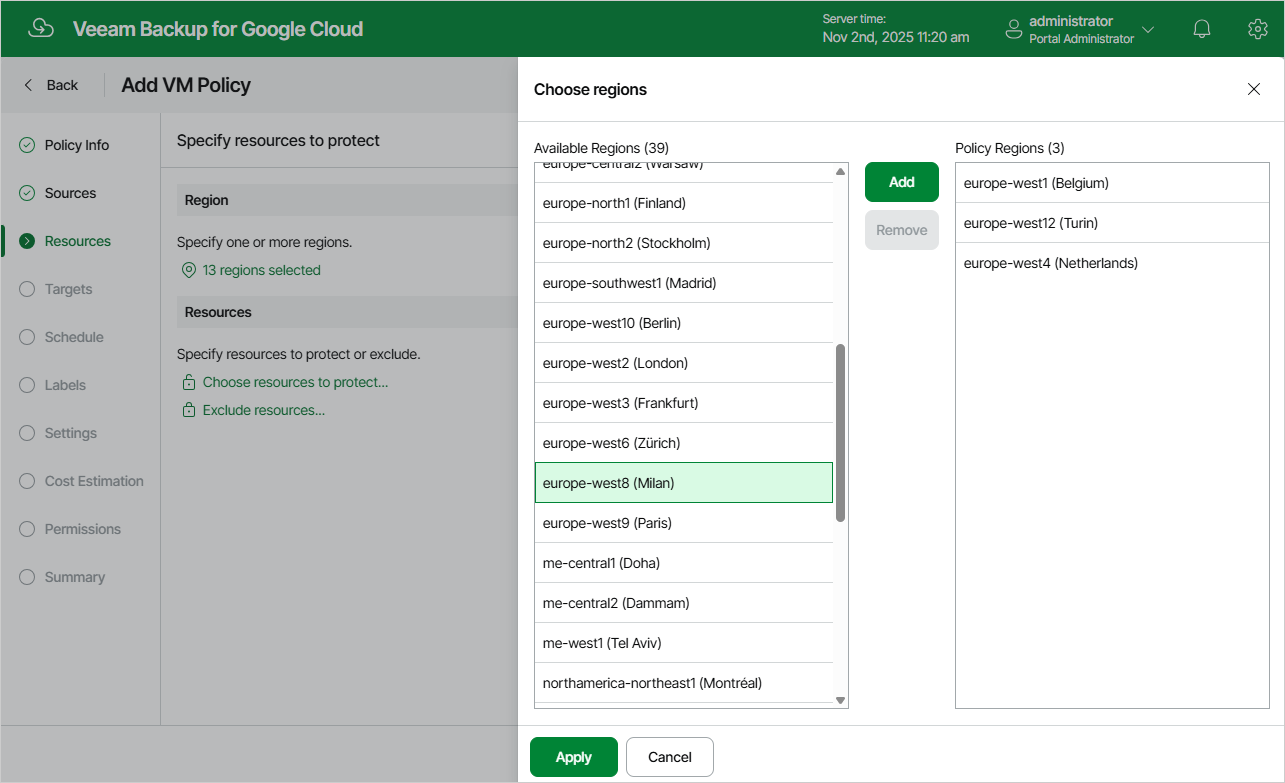
Task: Click the Policy Info completed checkmark icon
Action: [27, 145]
